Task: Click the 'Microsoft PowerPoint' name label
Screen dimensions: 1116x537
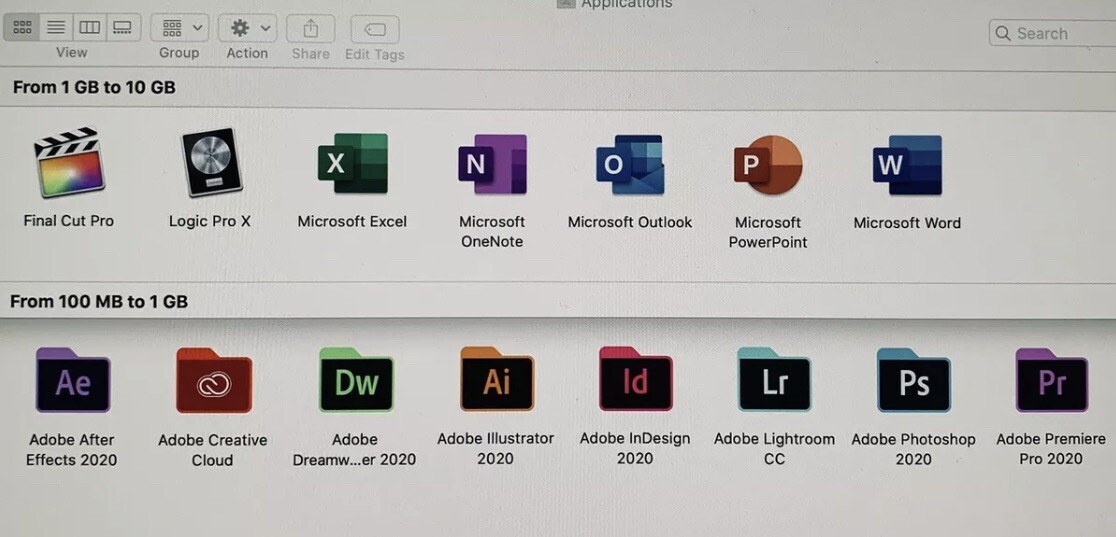Action: point(768,232)
